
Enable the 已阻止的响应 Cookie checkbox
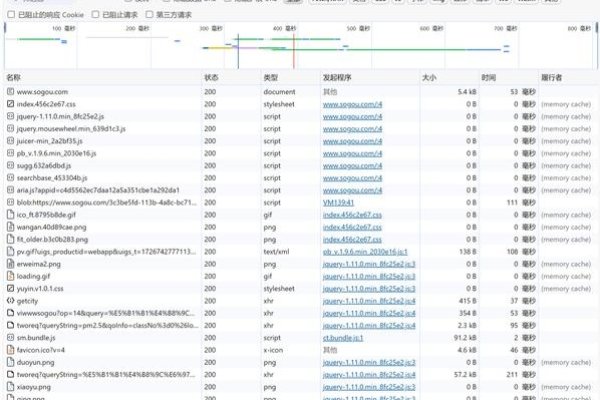click(11, 15)
